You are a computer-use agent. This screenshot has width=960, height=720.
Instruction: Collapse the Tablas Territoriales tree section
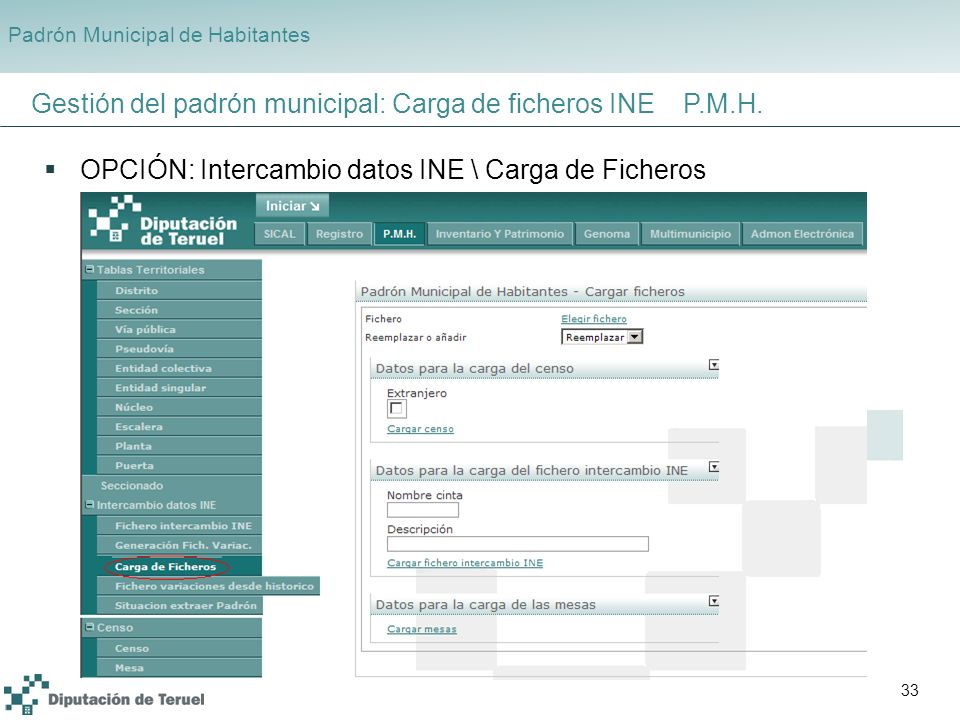(x=90, y=269)
